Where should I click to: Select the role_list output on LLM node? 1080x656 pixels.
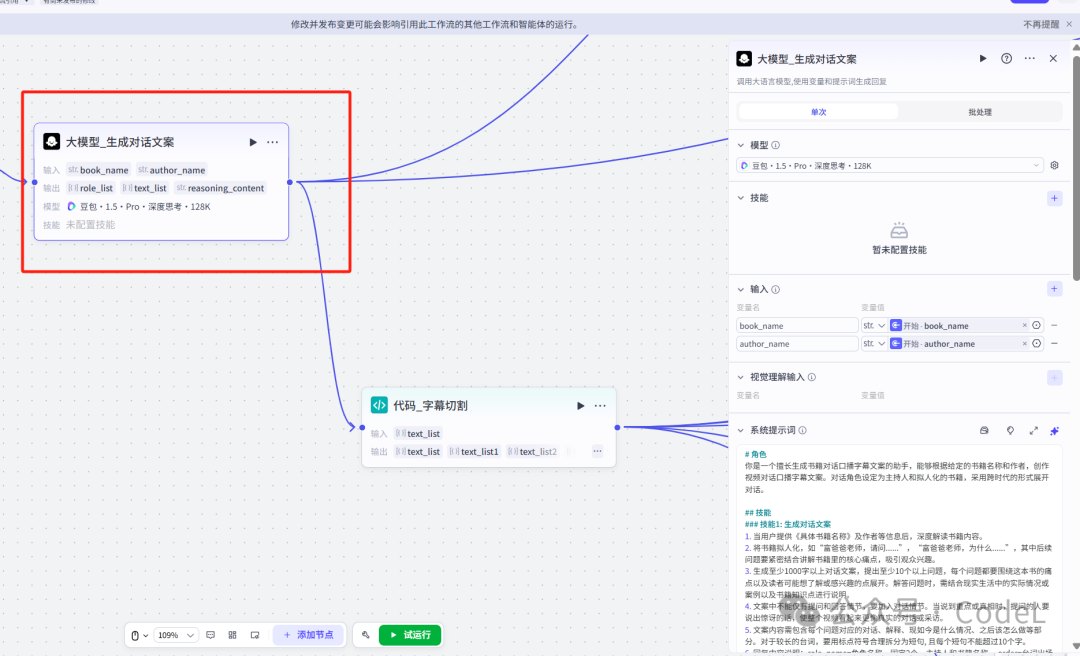90,188
